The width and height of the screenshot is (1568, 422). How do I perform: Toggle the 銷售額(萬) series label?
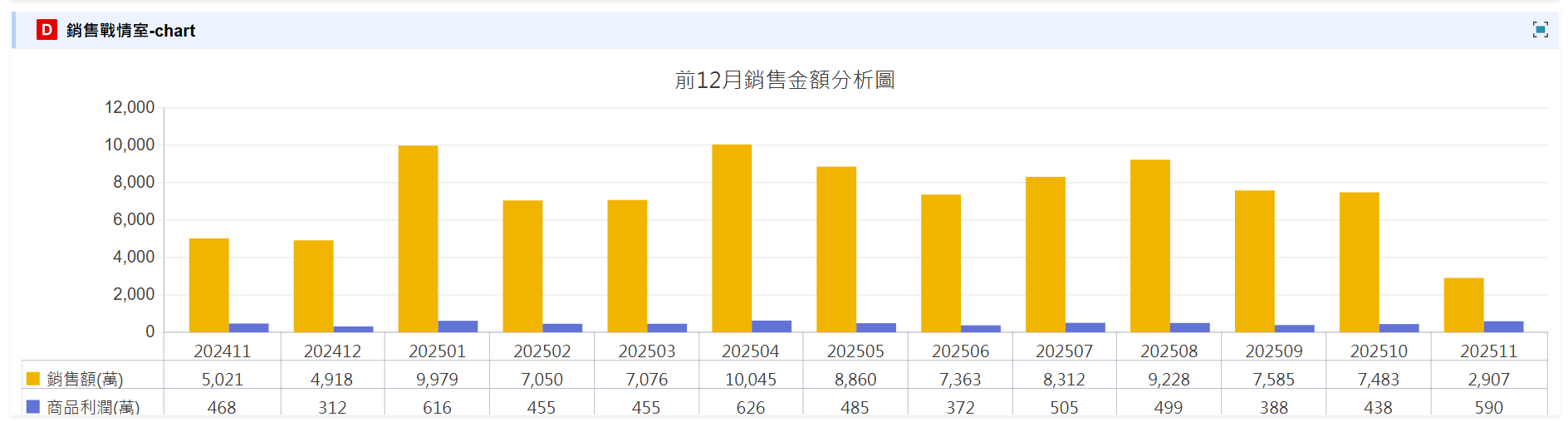point(85,380)
